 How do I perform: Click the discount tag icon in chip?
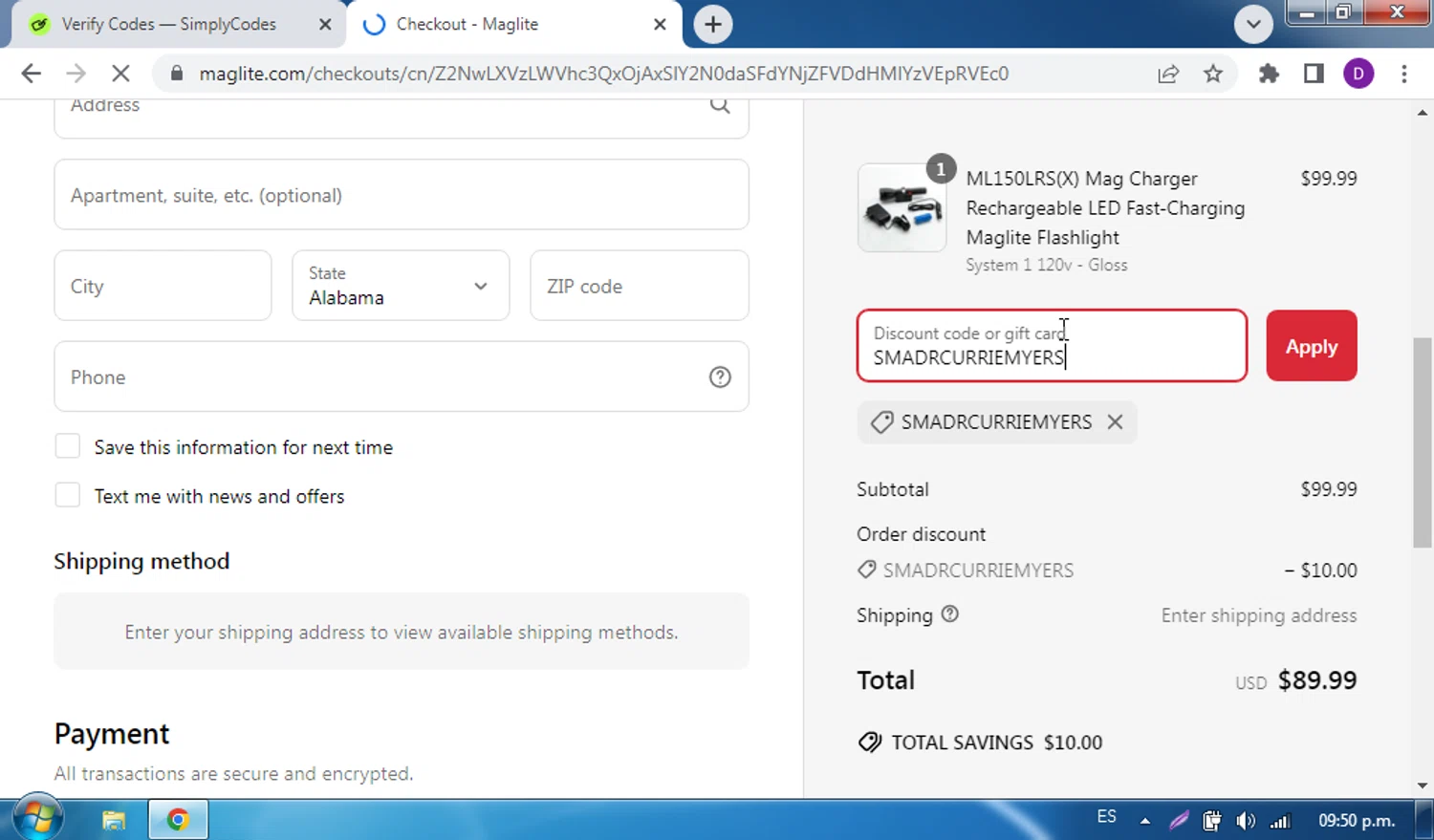(882, 421)
